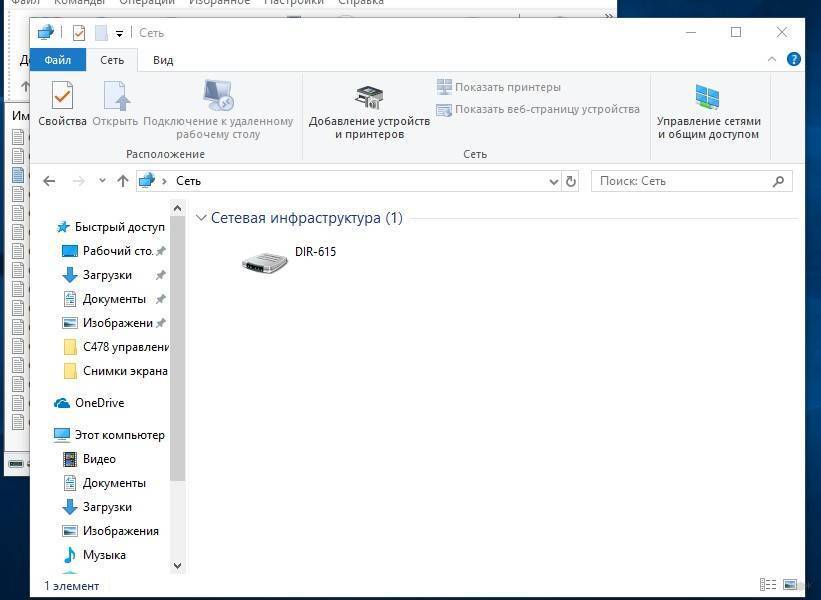Open pinned Документы under Быстрый доступ

coord(114,299)
